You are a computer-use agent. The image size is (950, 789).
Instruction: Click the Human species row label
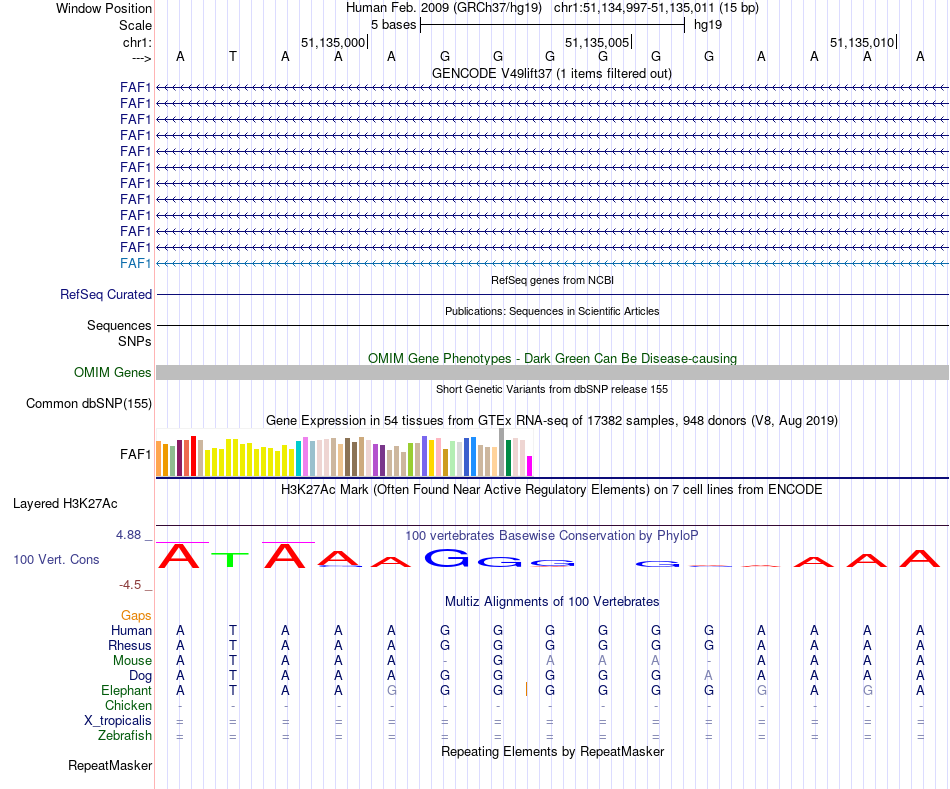click(131, 630)
